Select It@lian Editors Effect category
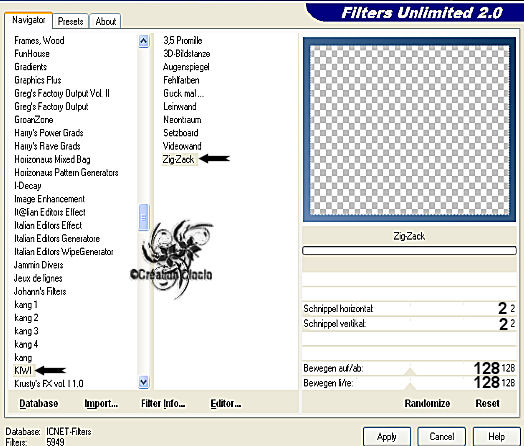The image size is (524, 446). click(x=50, y=212)
